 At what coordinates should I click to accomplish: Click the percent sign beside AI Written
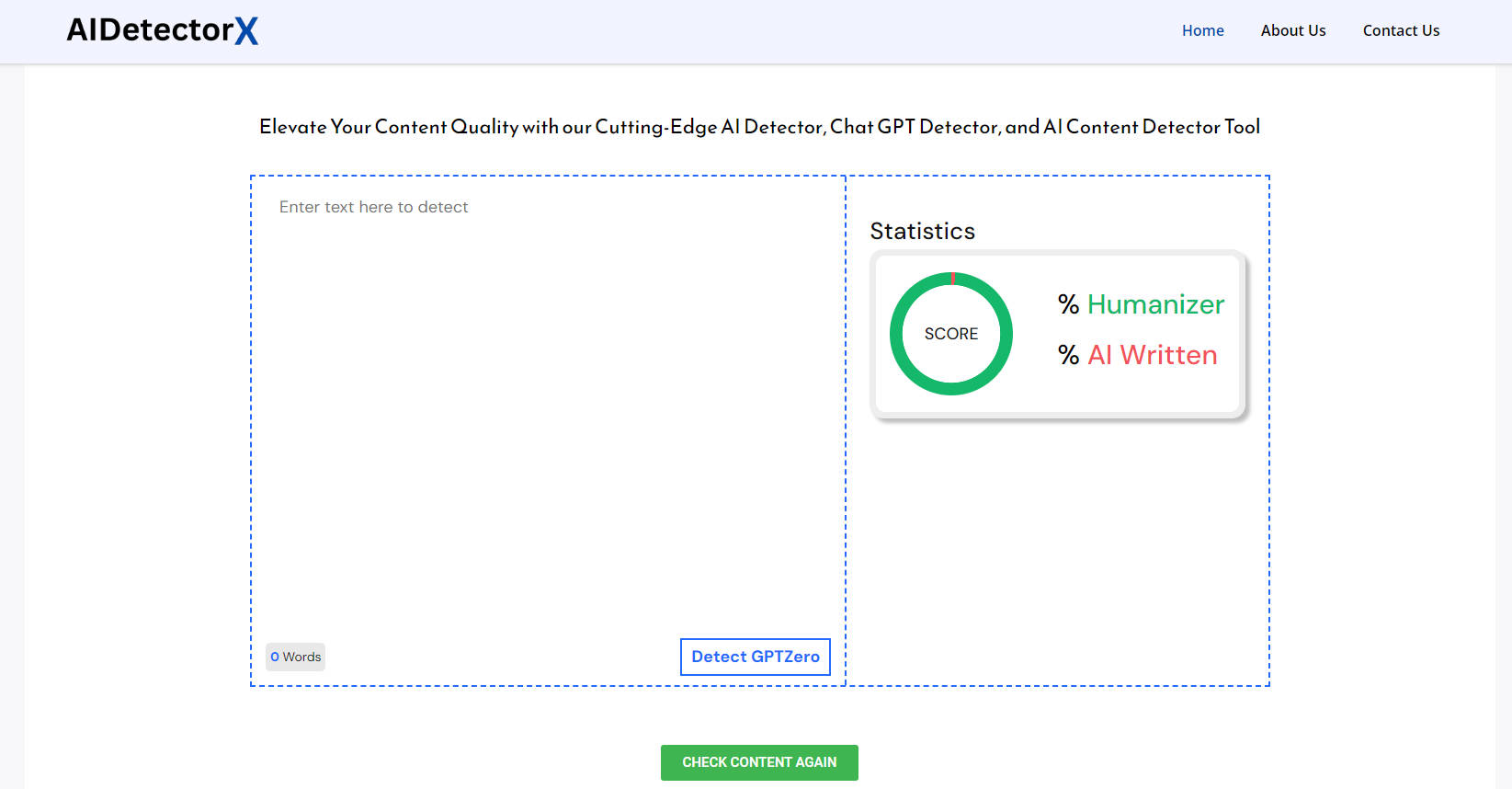click(1068, 355)
